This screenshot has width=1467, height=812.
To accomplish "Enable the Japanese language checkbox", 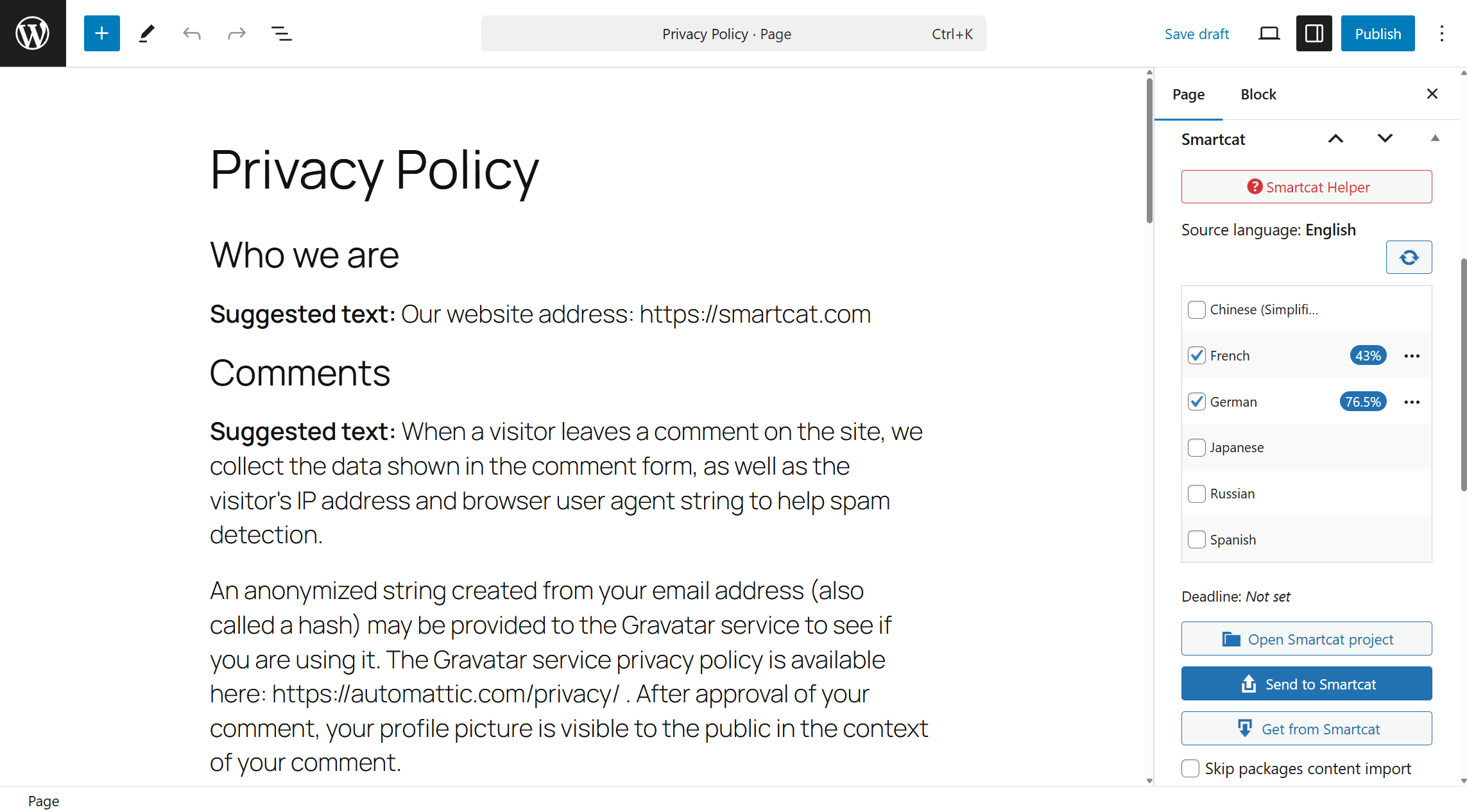I will coord(1197,447).
